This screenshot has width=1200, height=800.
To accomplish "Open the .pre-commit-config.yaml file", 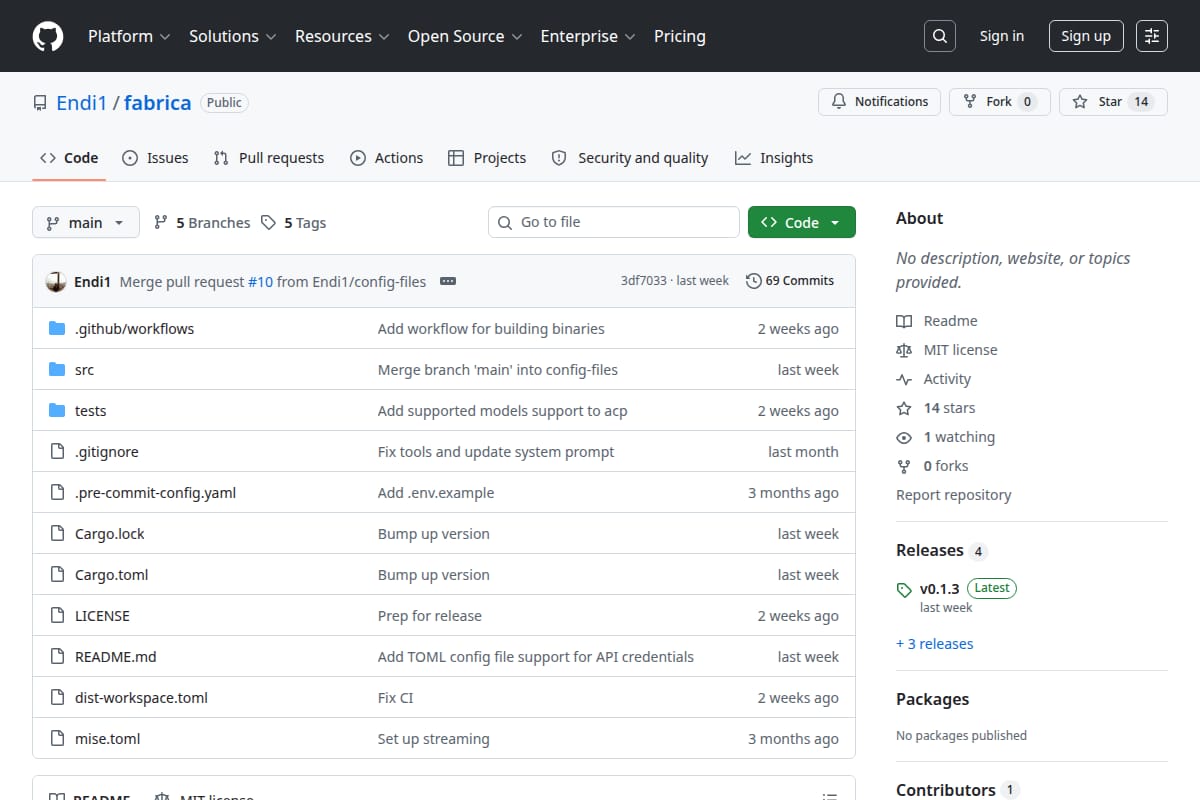I will [x=155, y=493].
